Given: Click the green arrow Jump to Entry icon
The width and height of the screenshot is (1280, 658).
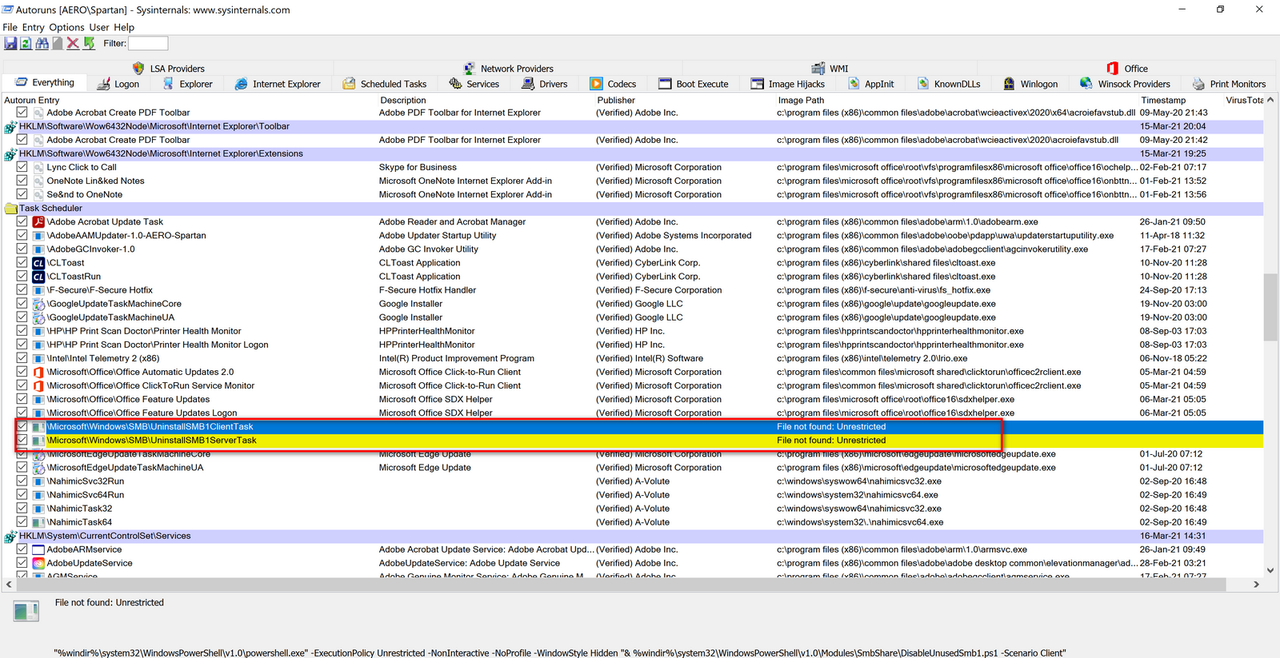Looking at the screenshot, I should pos(89,43).
